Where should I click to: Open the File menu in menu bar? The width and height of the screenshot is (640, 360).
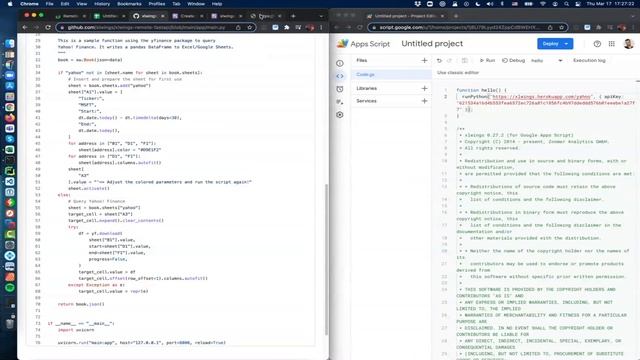[x=49, y=4]
